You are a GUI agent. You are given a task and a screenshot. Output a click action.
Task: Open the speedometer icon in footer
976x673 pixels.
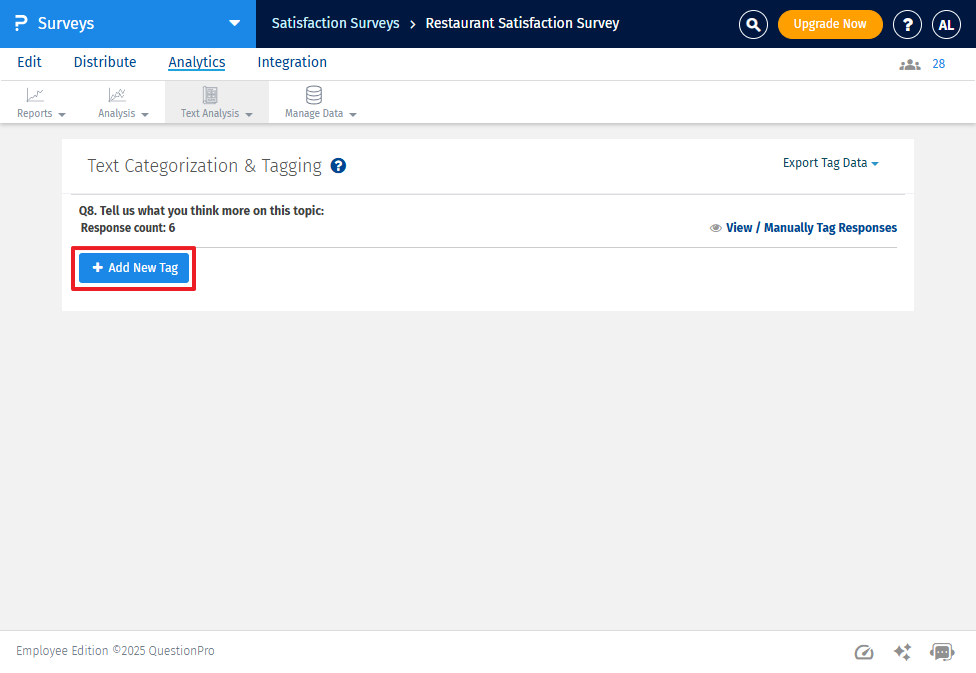point(864,652)
